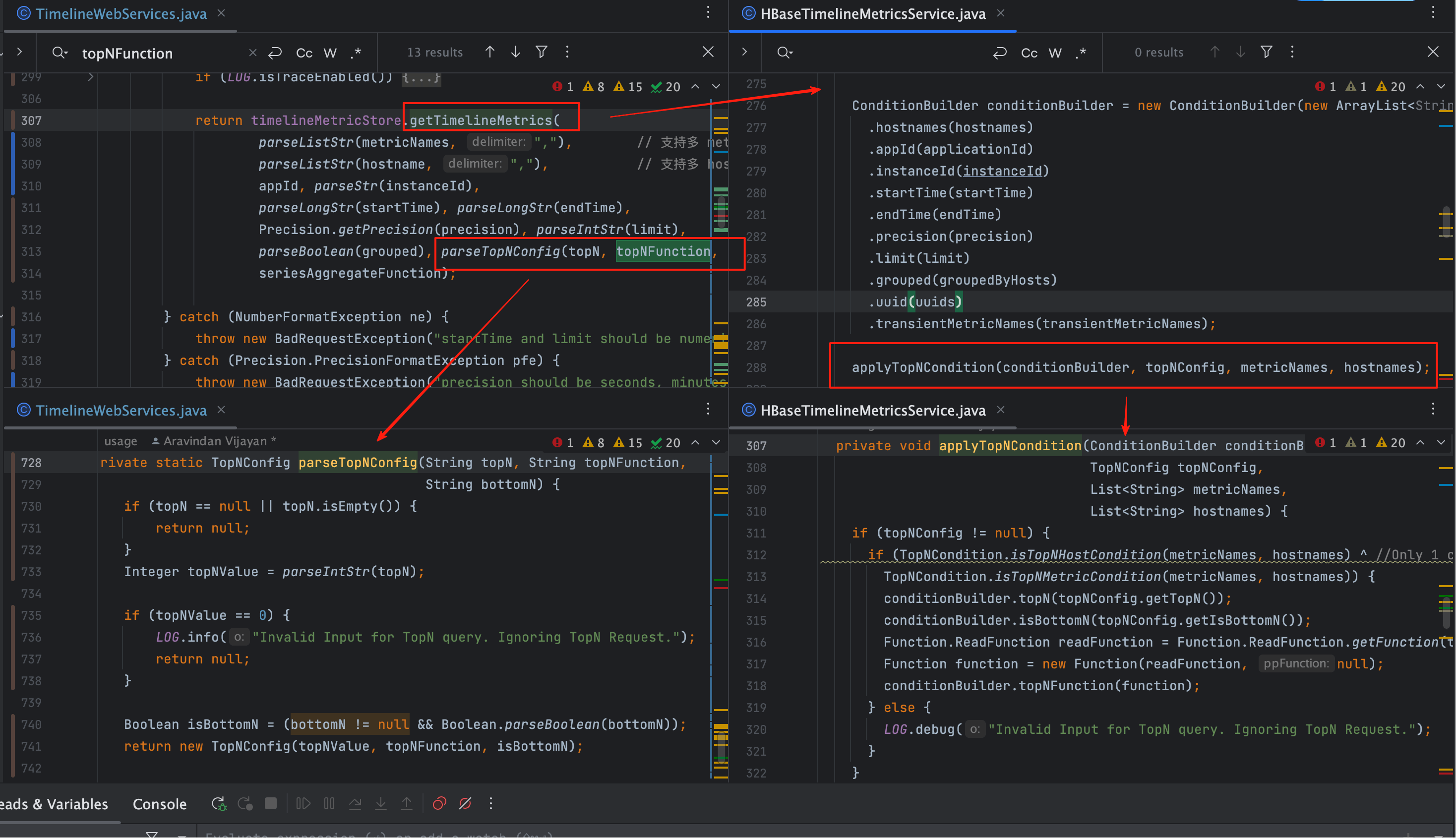Open View Breakpoints icon
Screen dimensions: 1456x838
click(x=439, y=803)
